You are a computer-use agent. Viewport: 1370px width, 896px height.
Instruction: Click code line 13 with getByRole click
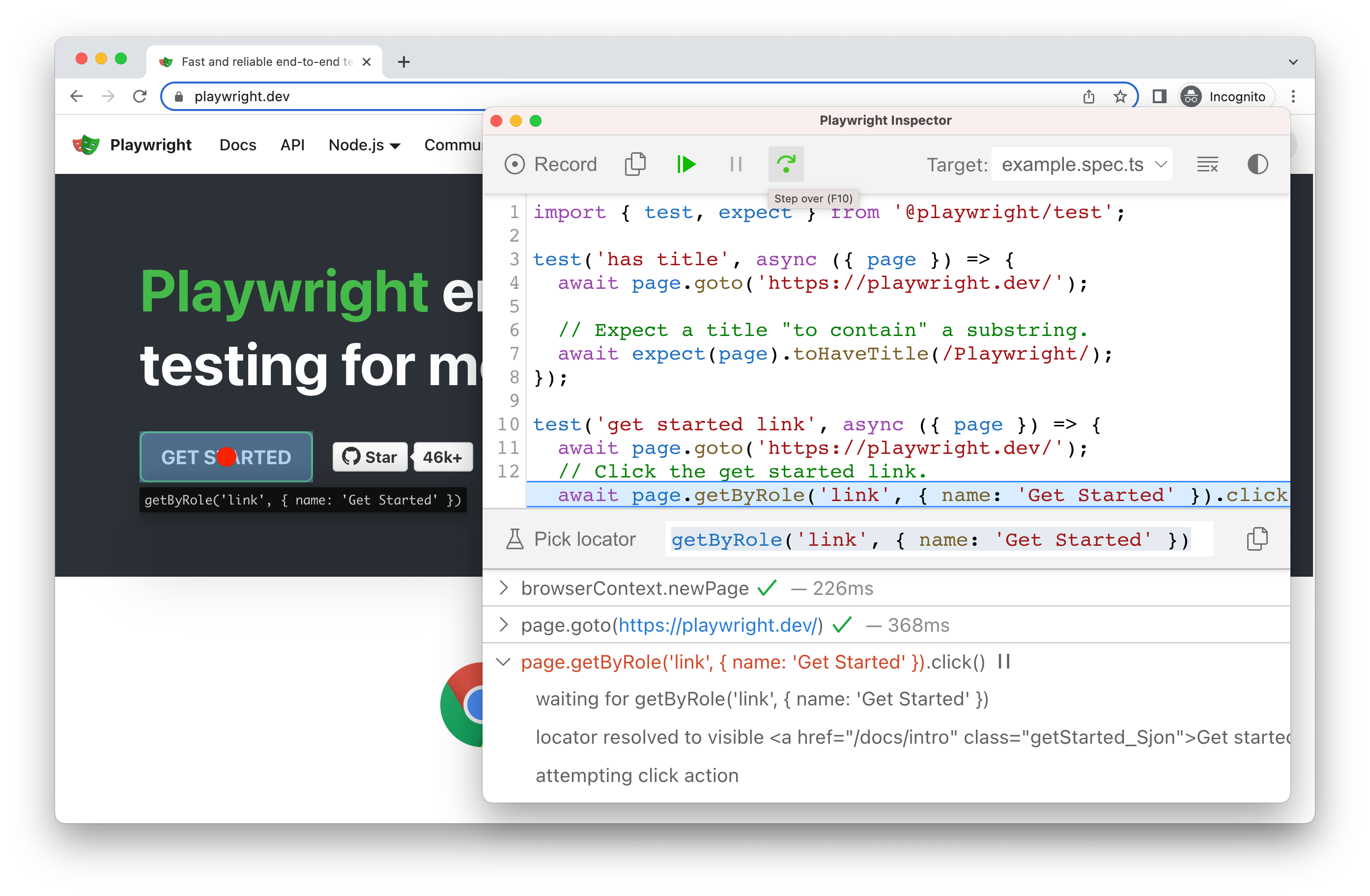coord(908,495)
